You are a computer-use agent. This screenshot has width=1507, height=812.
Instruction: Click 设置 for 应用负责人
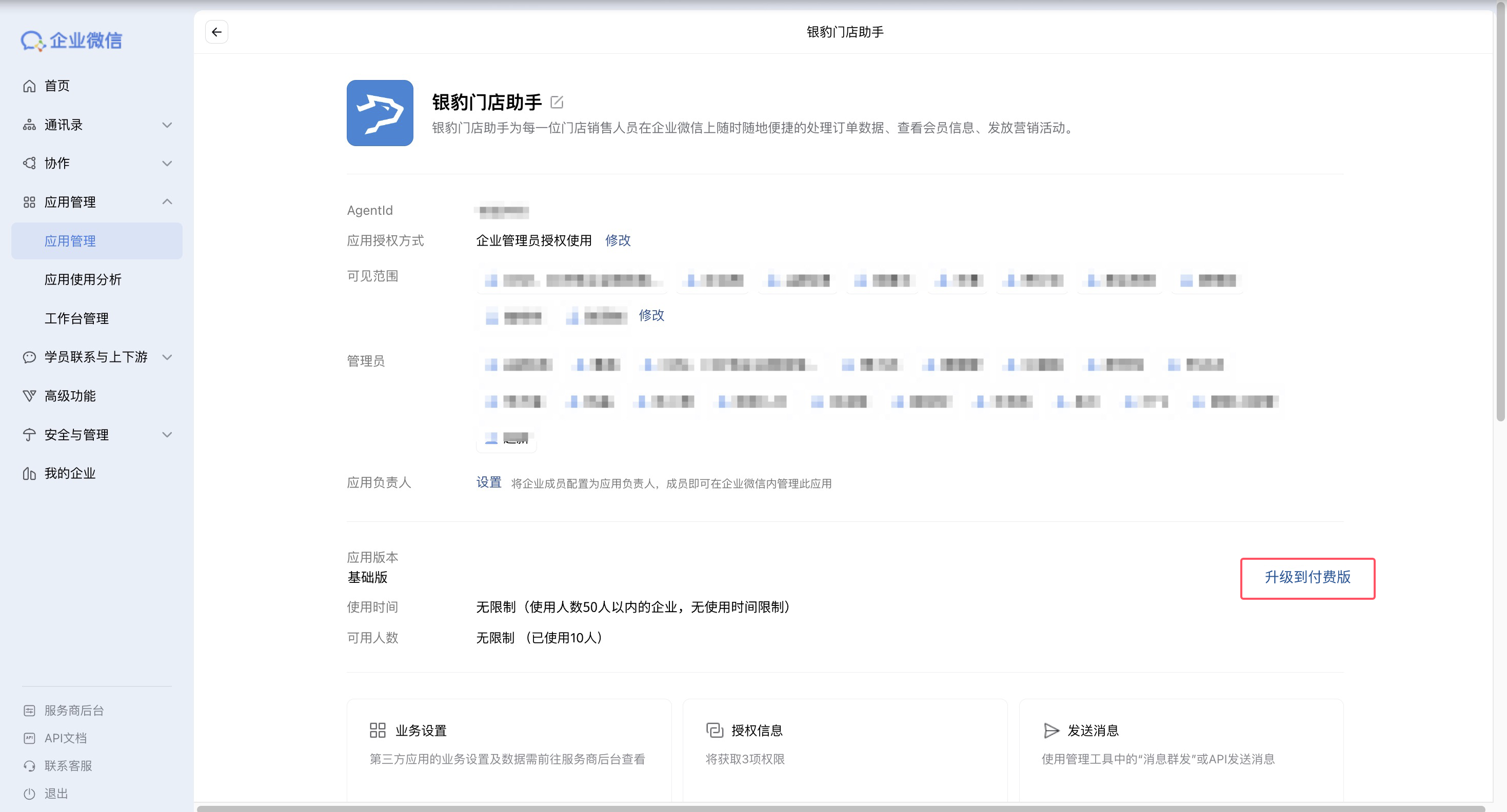(x=488, y=482)
